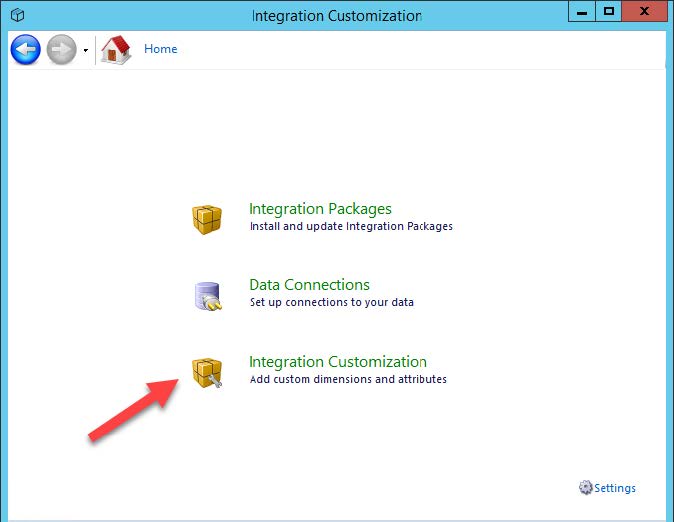
Task: Click the Settings gear icon
Action: coord(585,488)
